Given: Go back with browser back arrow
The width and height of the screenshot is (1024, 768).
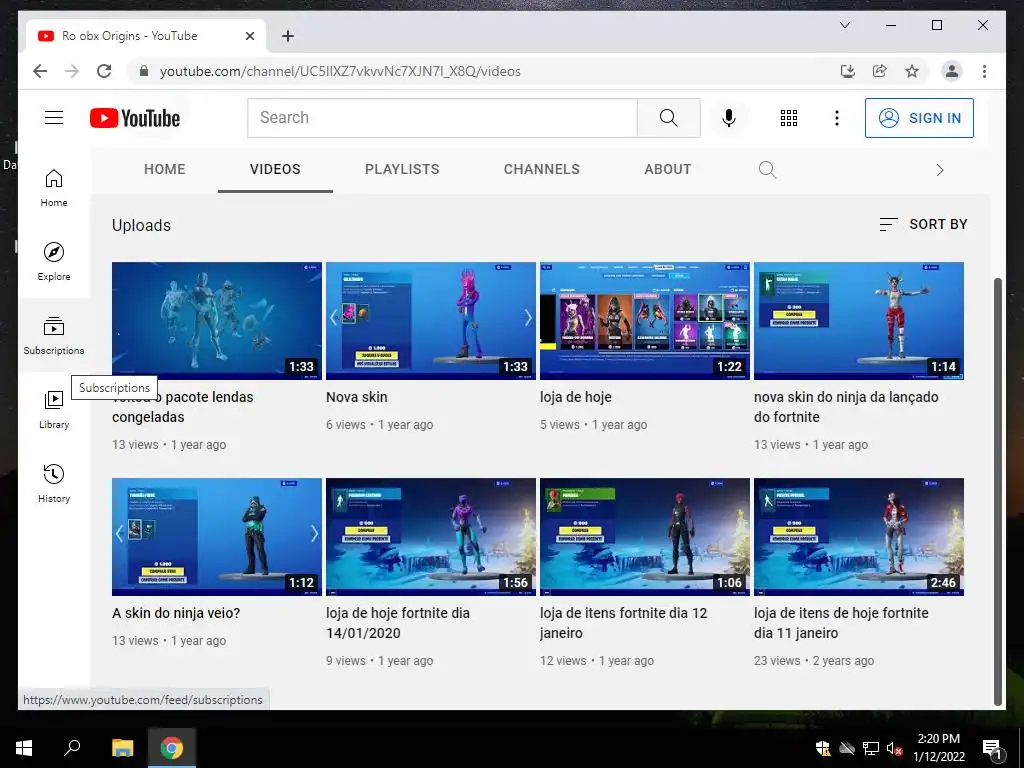Looking at the screenshot, I should [x=40, y=71].
